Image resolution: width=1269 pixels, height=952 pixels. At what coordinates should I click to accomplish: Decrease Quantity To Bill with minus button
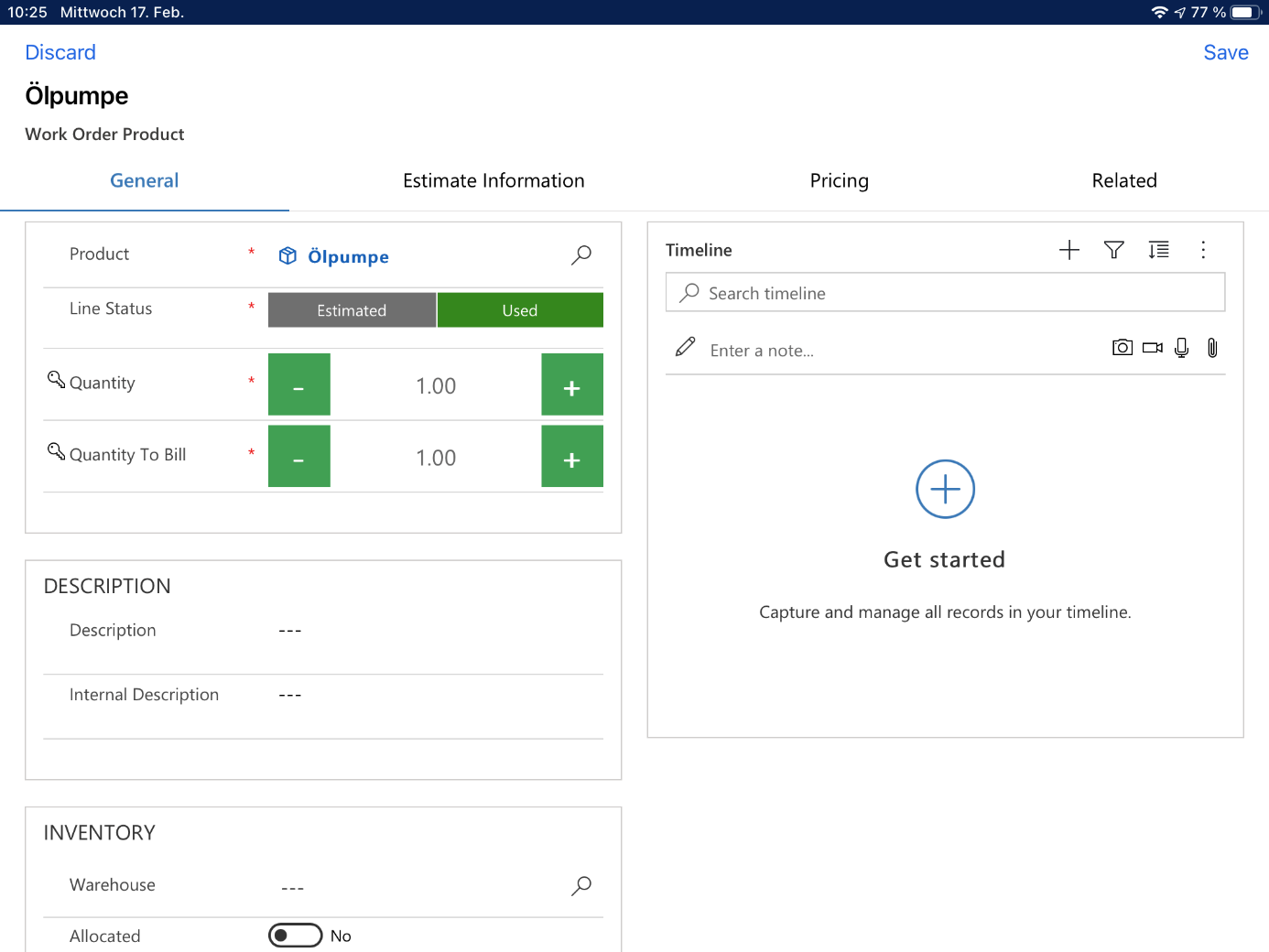pos(298,457)
